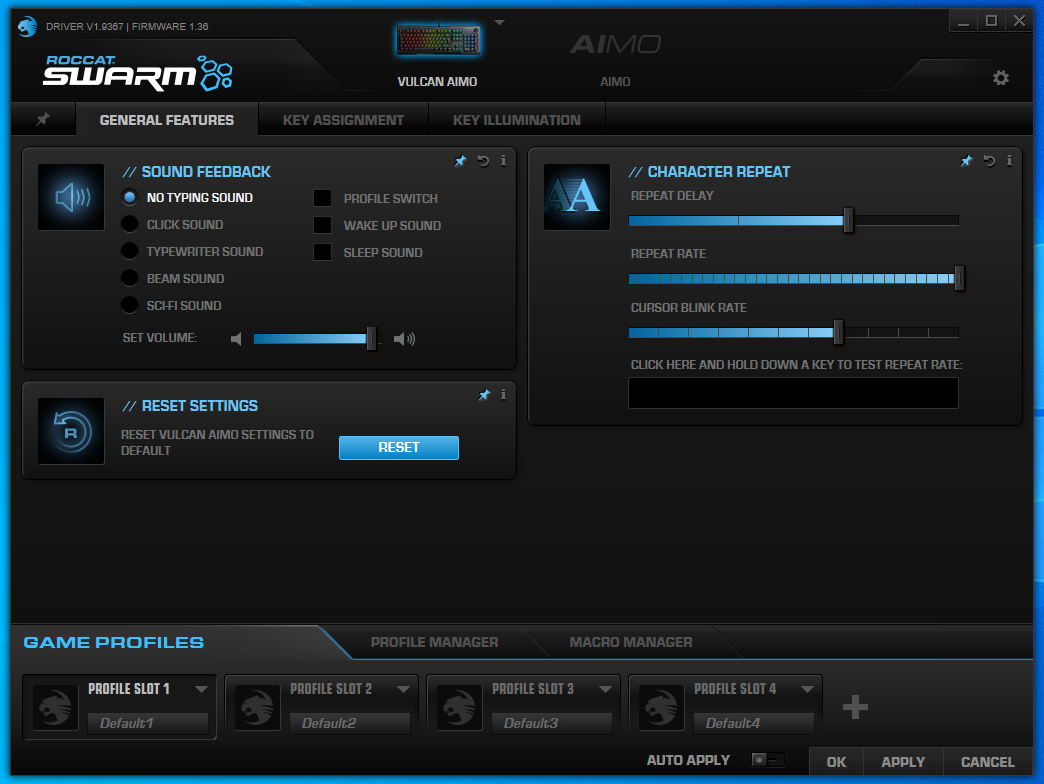
Task: Click the high volume speaker icon
Action: 404,339
